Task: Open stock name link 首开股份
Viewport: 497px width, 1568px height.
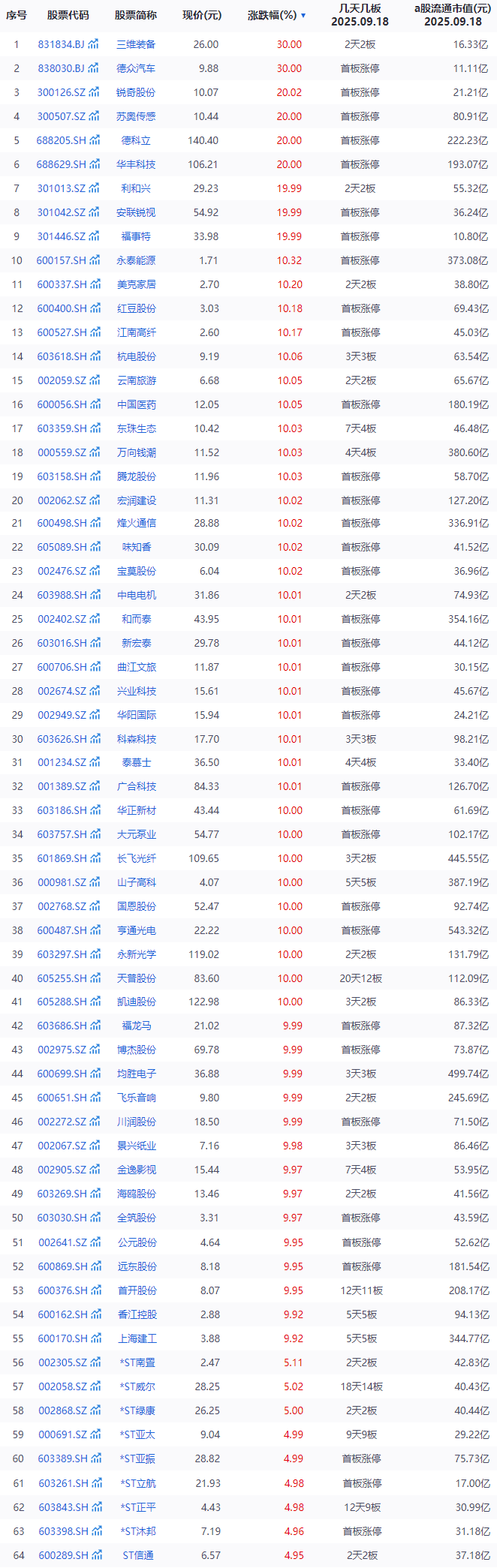Action: (x=137, y=1290)
